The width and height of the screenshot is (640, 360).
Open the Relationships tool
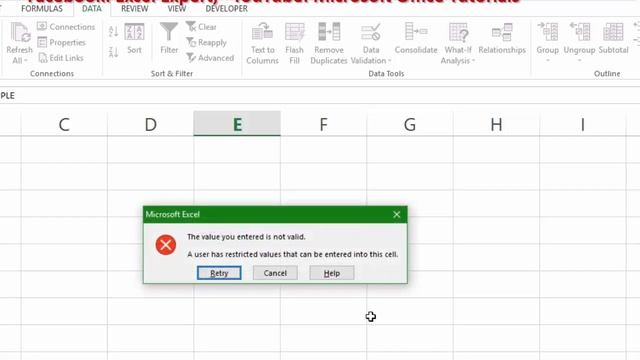pyautogui.click(x=502, y=39)
